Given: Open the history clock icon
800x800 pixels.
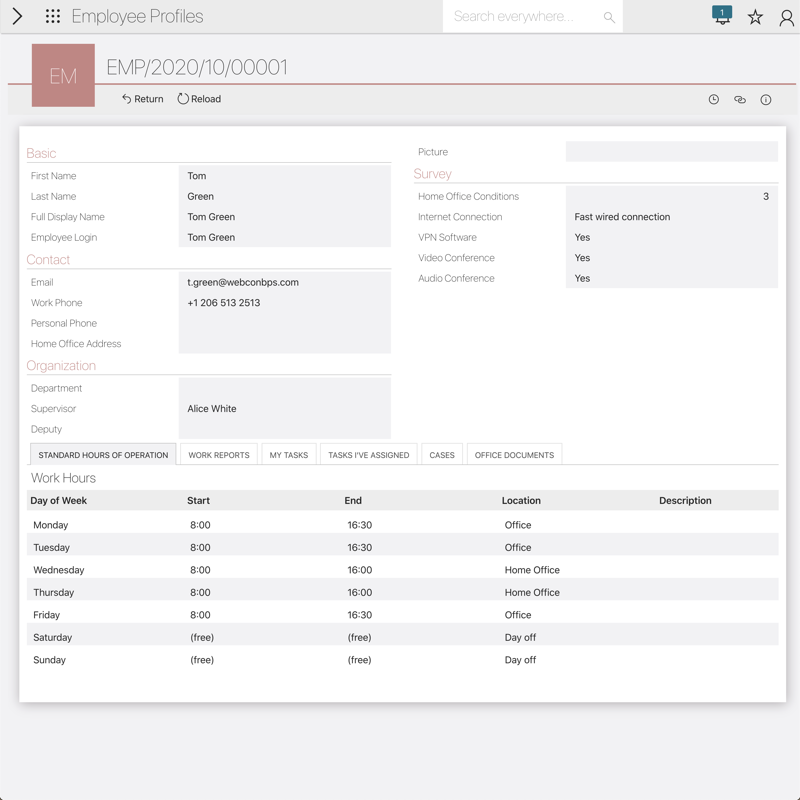Looking at the screenshot, I should coord(714,100).
